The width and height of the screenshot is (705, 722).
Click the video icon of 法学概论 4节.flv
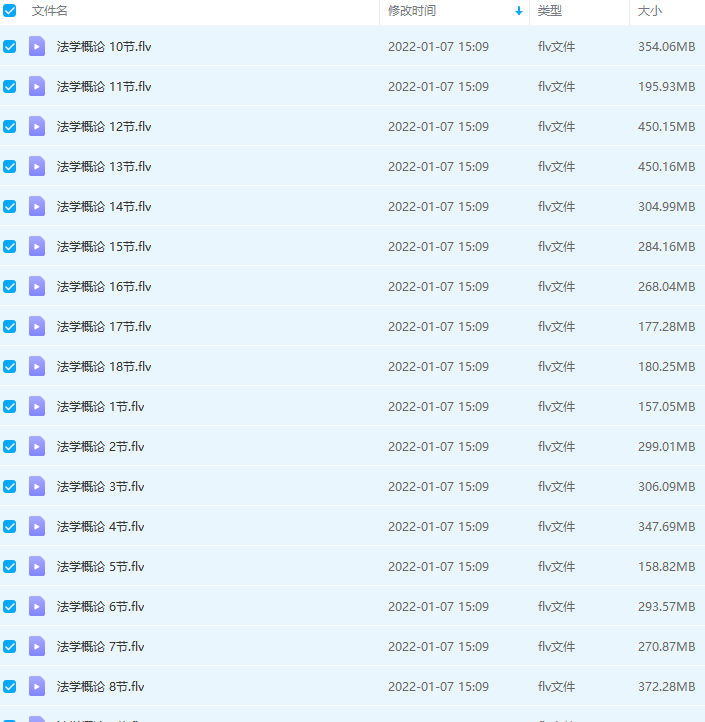click(x=37, y=527)
